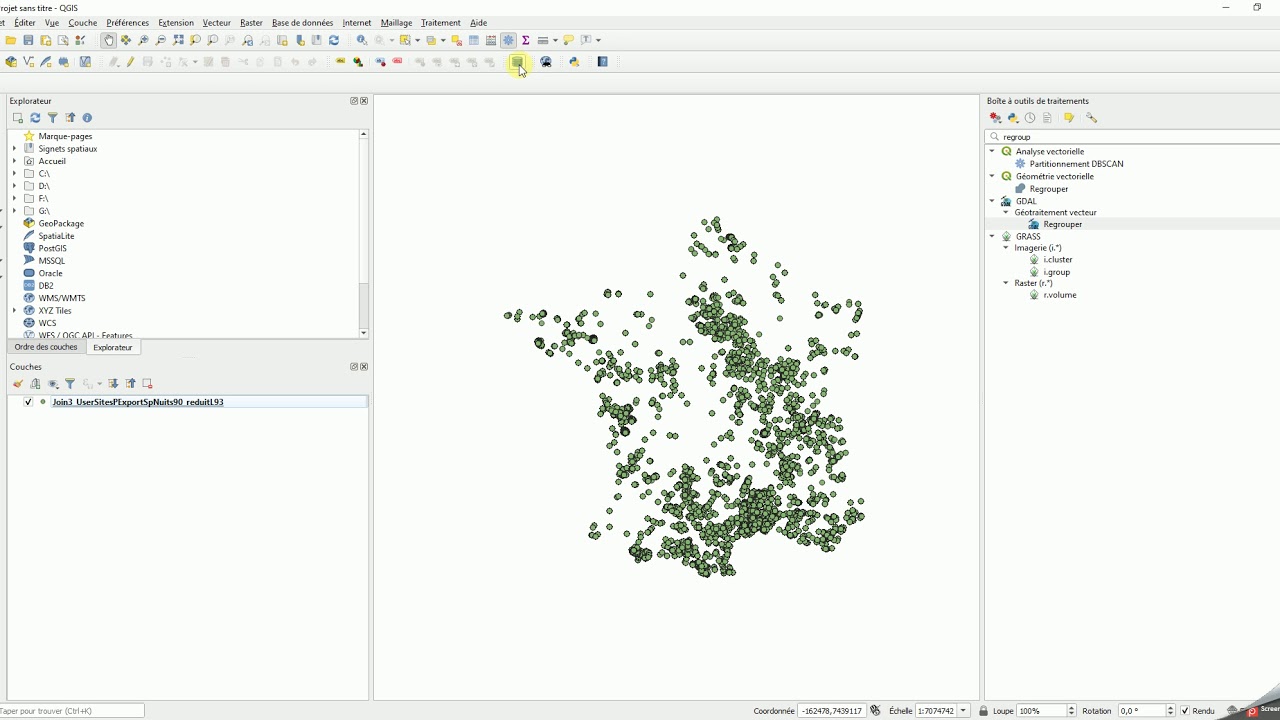Viewport: 1280px width, 720px height.
Task: Collapse the GRASS provider group
Action: point(992,237)
